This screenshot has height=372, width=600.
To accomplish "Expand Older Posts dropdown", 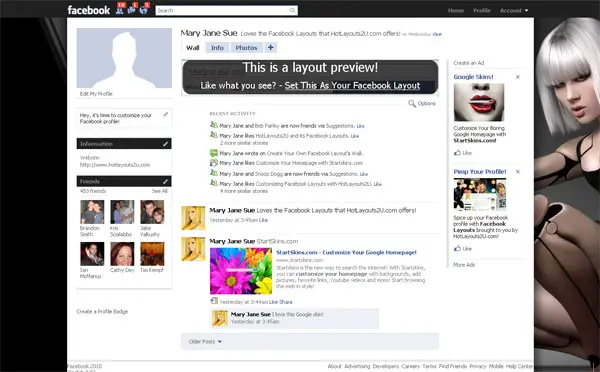I will click(x=205, y=341).
